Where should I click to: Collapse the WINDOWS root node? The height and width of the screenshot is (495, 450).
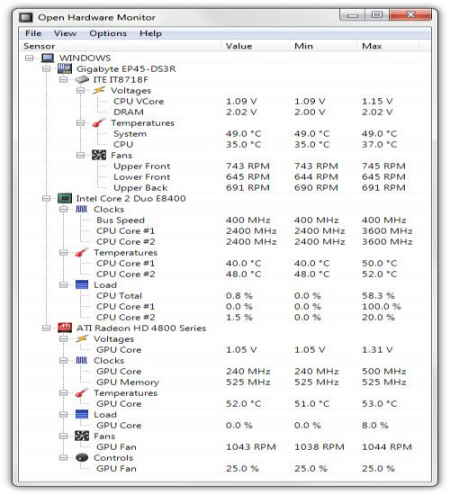[29, 58]
